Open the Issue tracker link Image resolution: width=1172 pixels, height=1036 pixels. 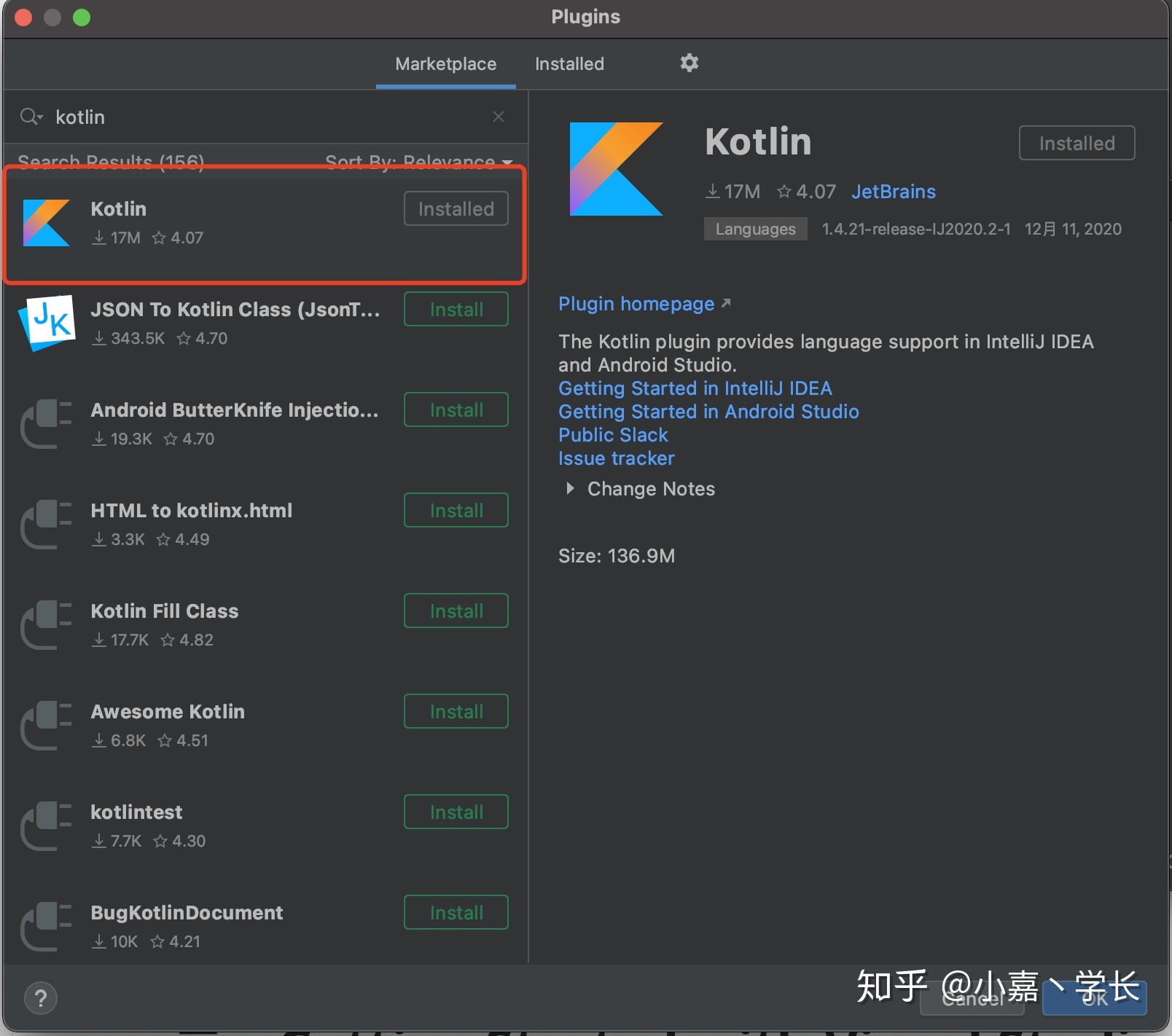616,458
